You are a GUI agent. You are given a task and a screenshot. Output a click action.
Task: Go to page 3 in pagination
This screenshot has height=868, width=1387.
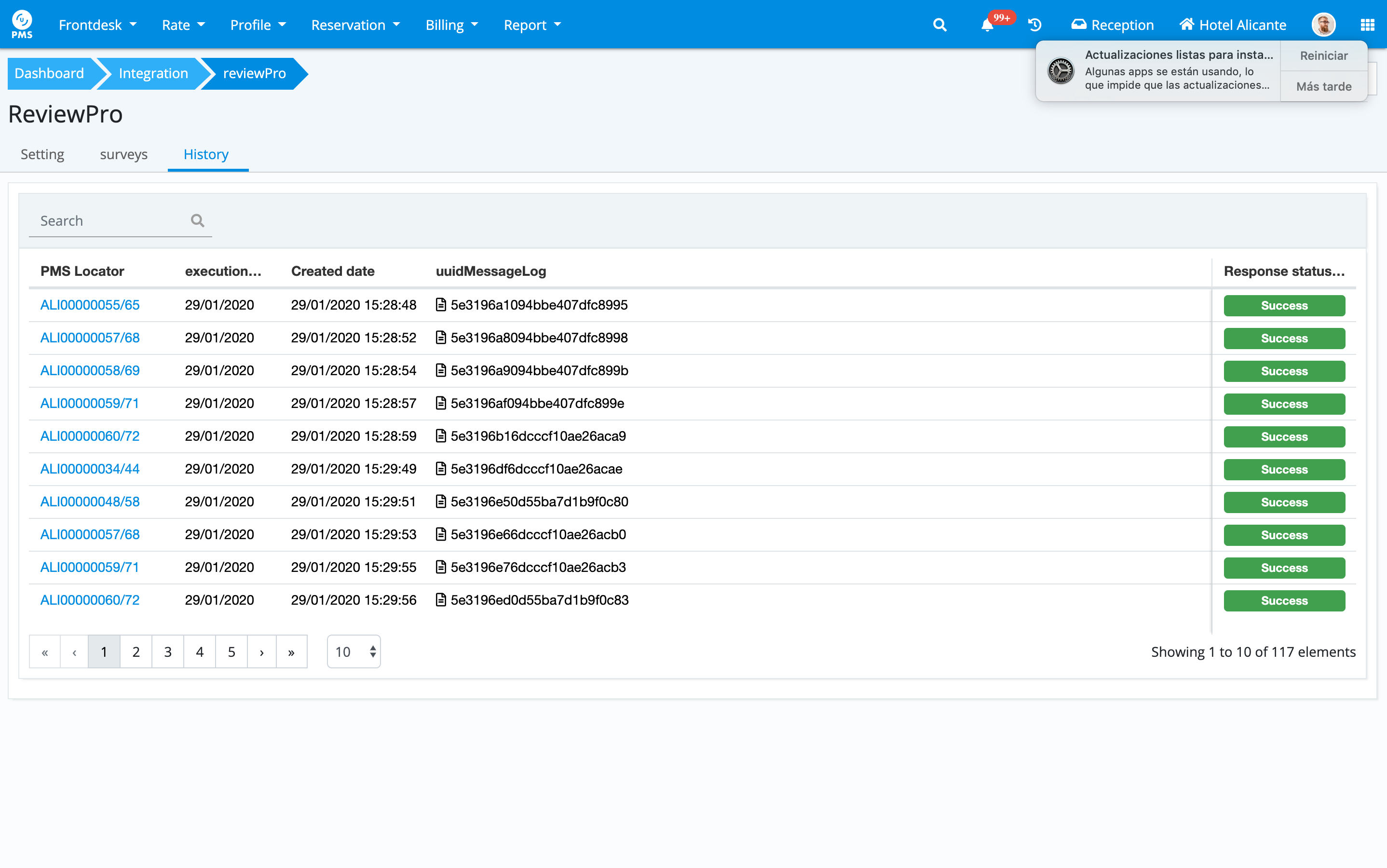click(x=168, y=651)
